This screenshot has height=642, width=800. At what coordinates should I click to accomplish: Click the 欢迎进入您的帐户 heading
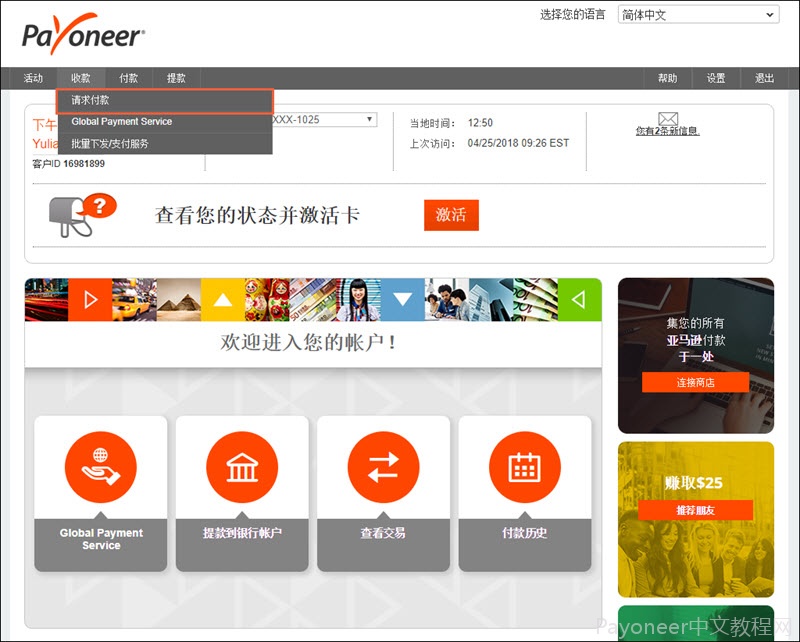tap(308, 342)
